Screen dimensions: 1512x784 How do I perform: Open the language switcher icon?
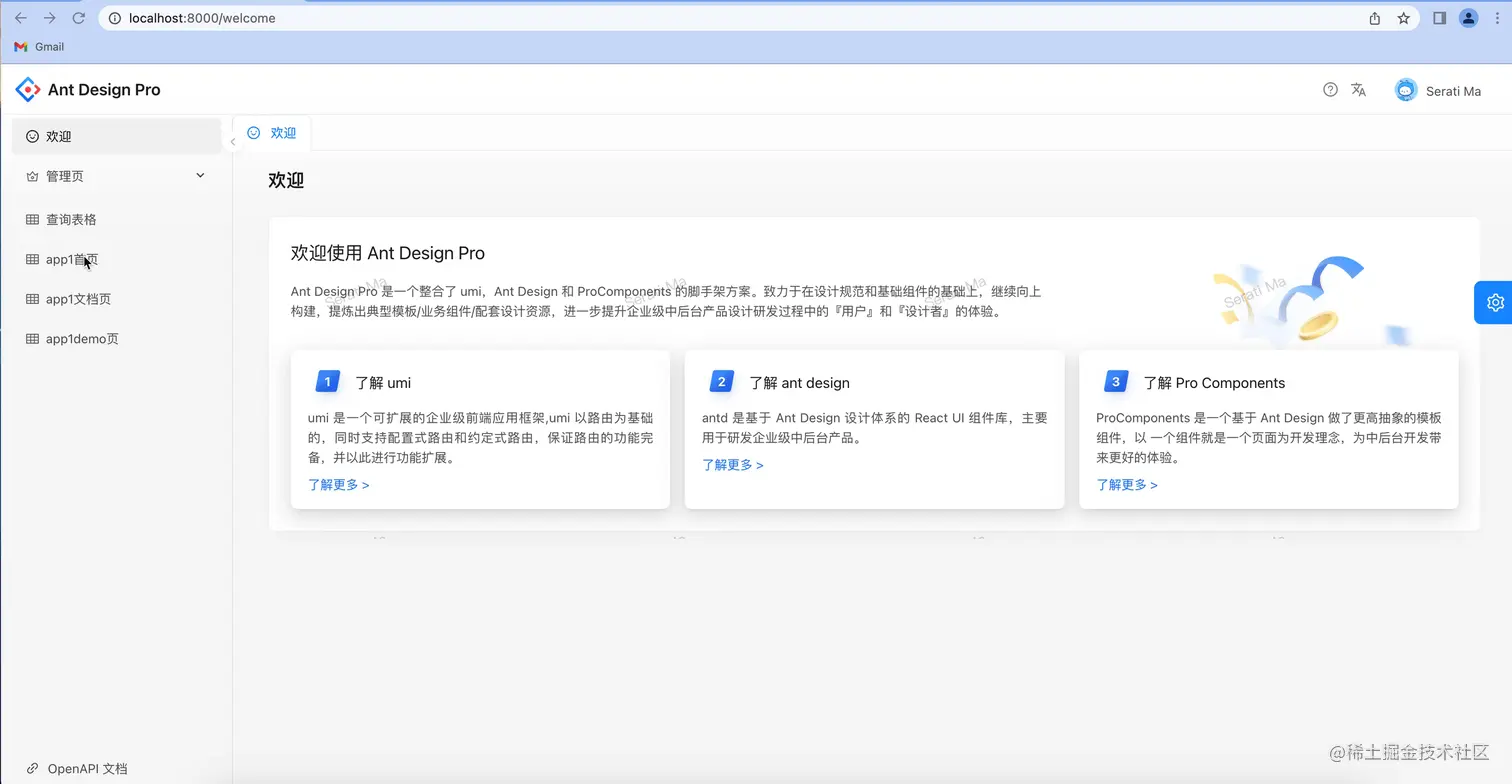1358,90
